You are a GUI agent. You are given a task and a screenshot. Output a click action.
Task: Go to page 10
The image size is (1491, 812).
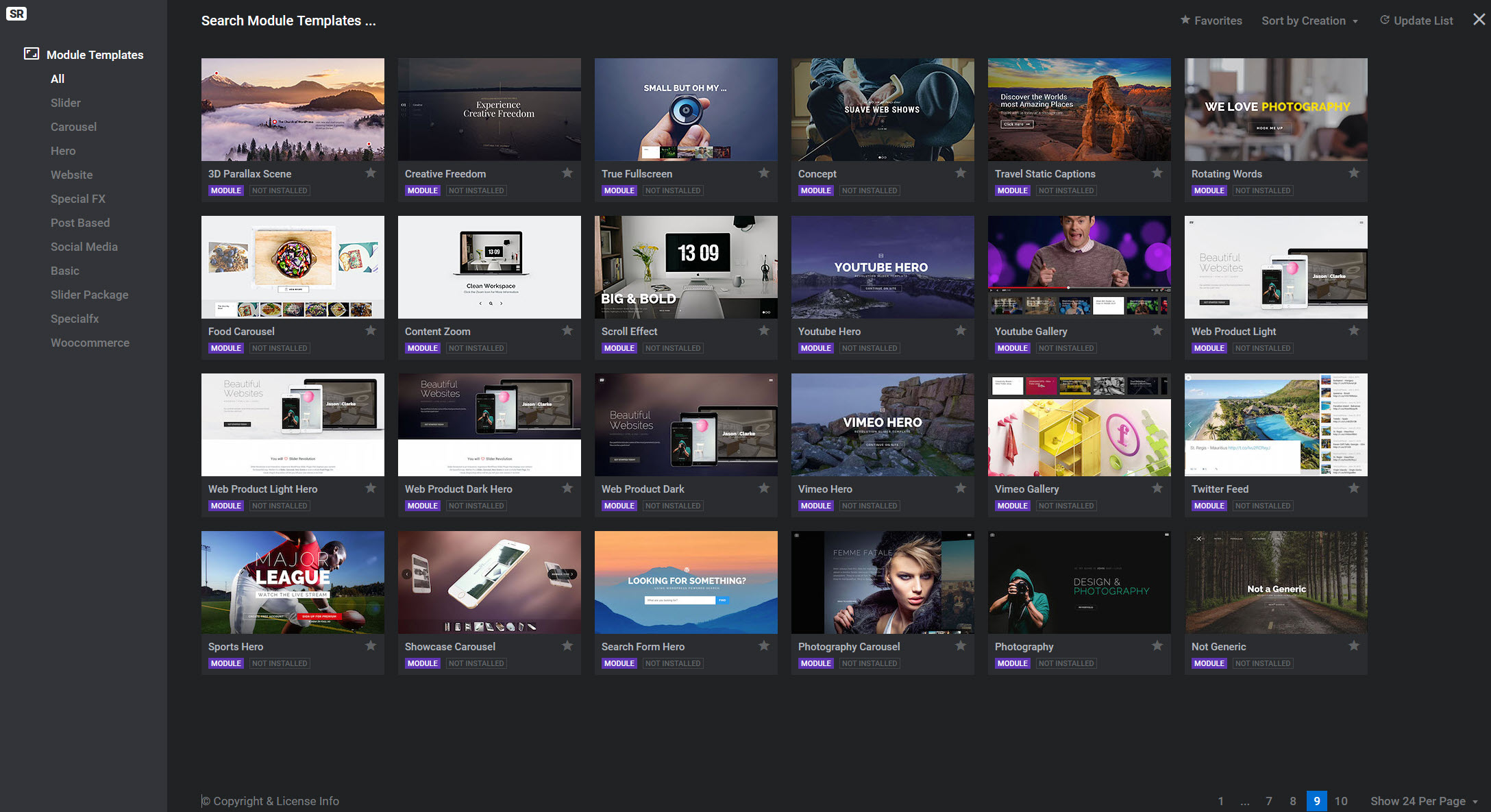point(1341,801)
